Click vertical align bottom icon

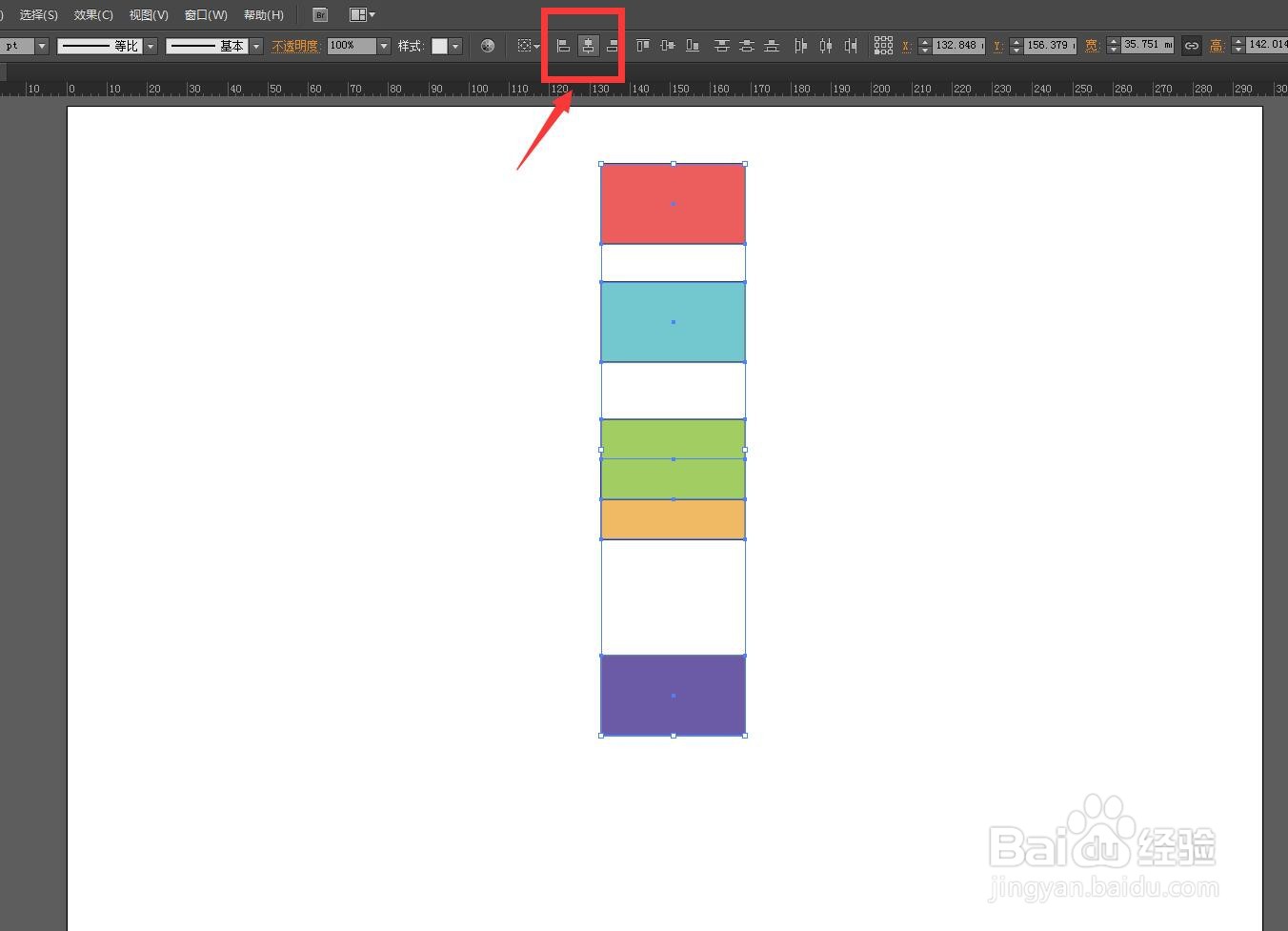coord(693,46)
